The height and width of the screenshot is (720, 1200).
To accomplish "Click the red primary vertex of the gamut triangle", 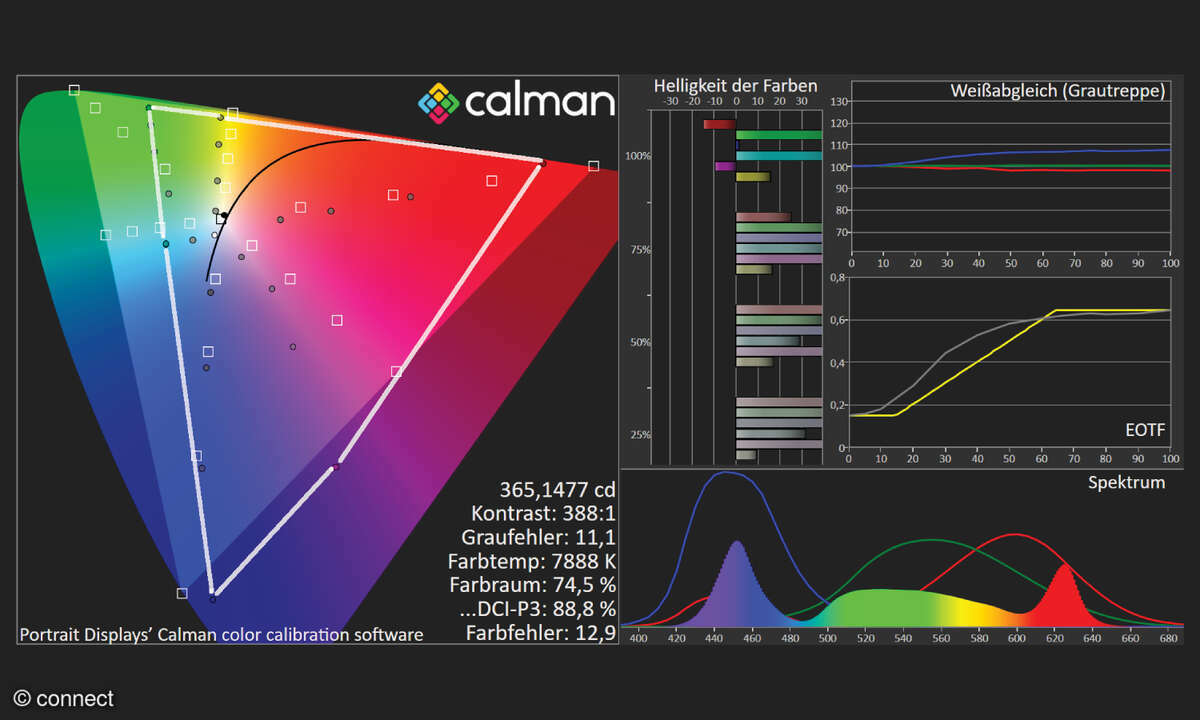I will pos(543,161).
